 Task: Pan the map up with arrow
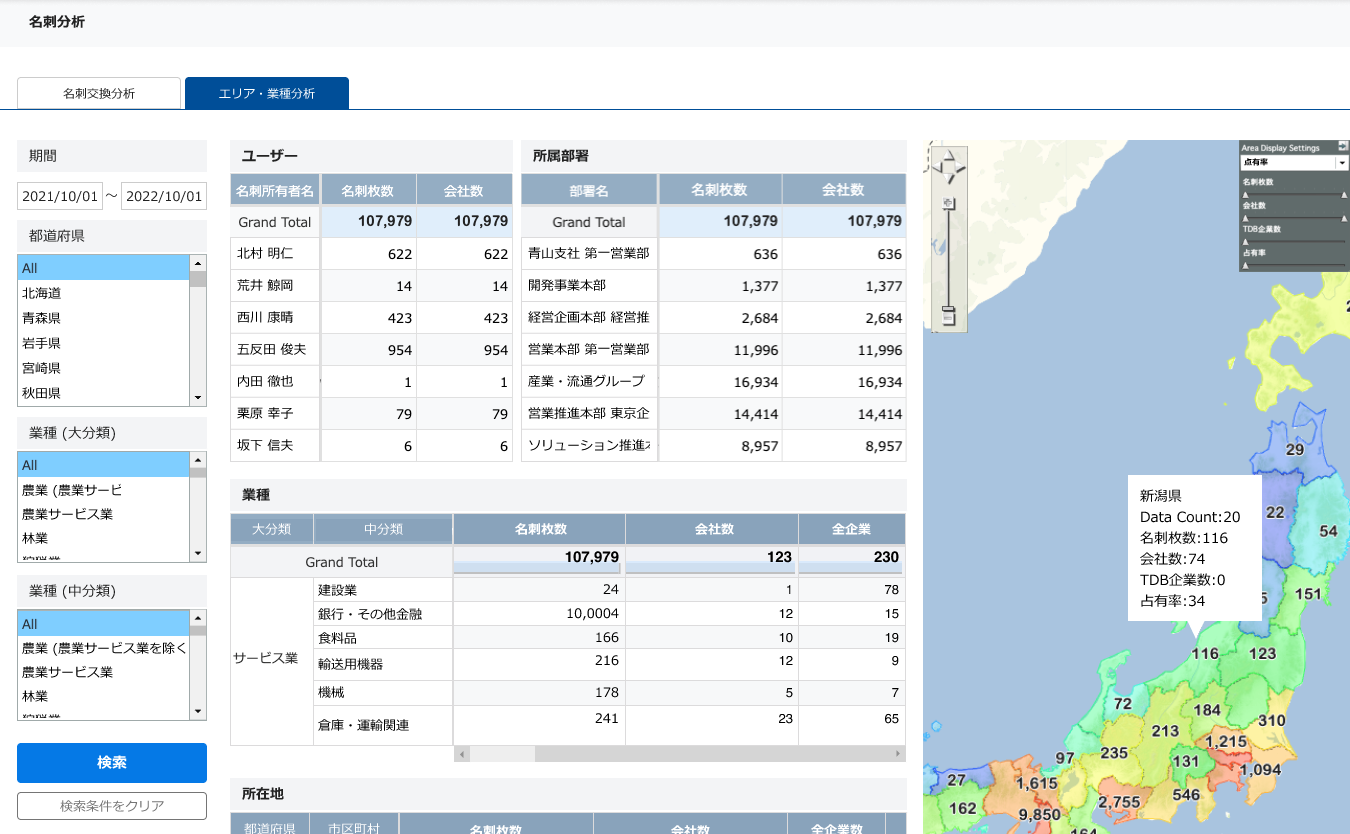click(x=948, y=153)
